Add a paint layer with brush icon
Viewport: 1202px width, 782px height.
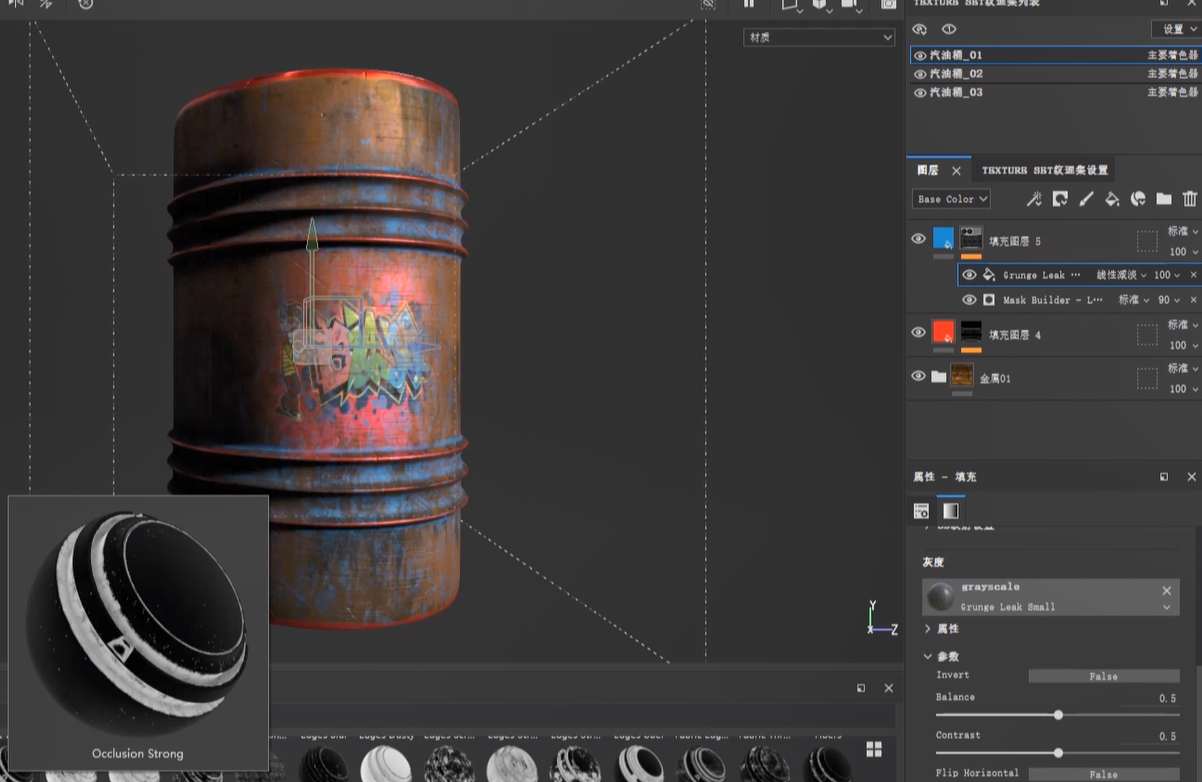tap(1086, 199)
